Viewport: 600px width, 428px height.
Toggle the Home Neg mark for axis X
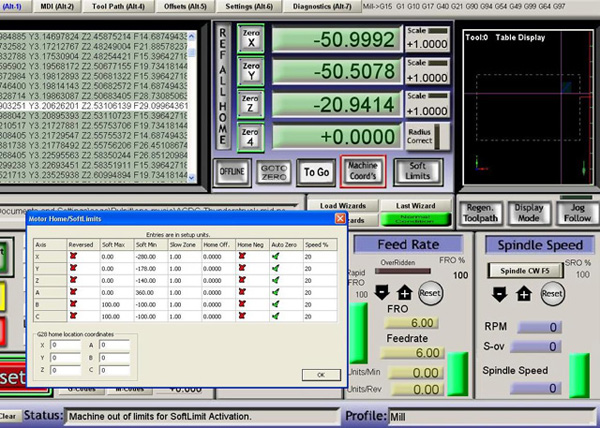tap(242, 256)
